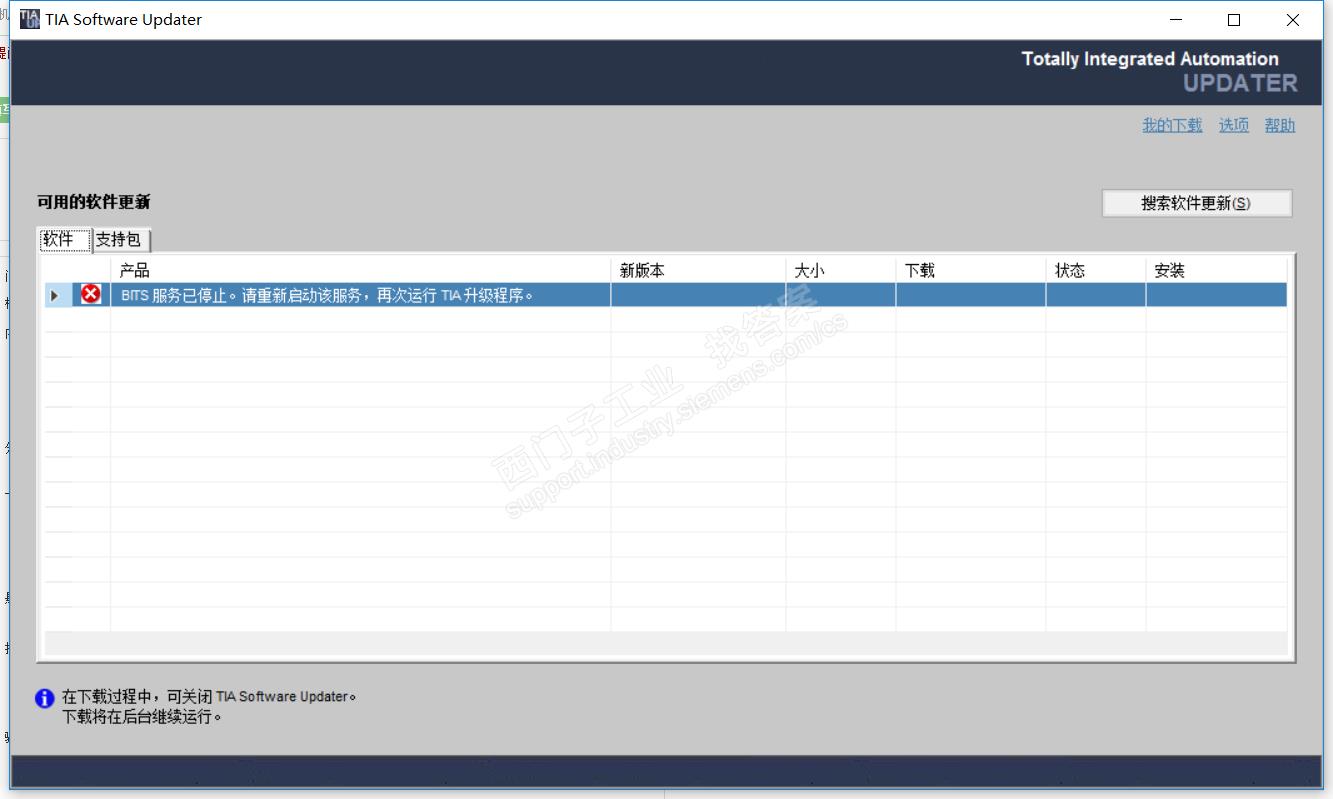Click the 产品 column header

(x=360, y=270)
